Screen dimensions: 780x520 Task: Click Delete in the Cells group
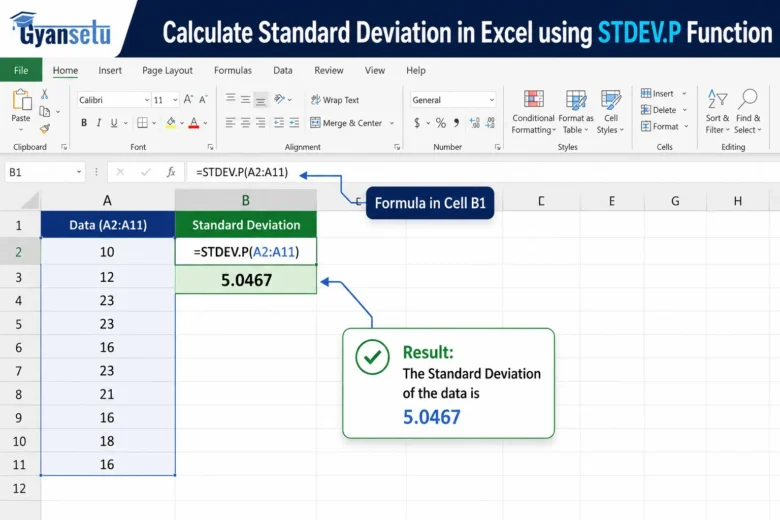click(664, 110)
